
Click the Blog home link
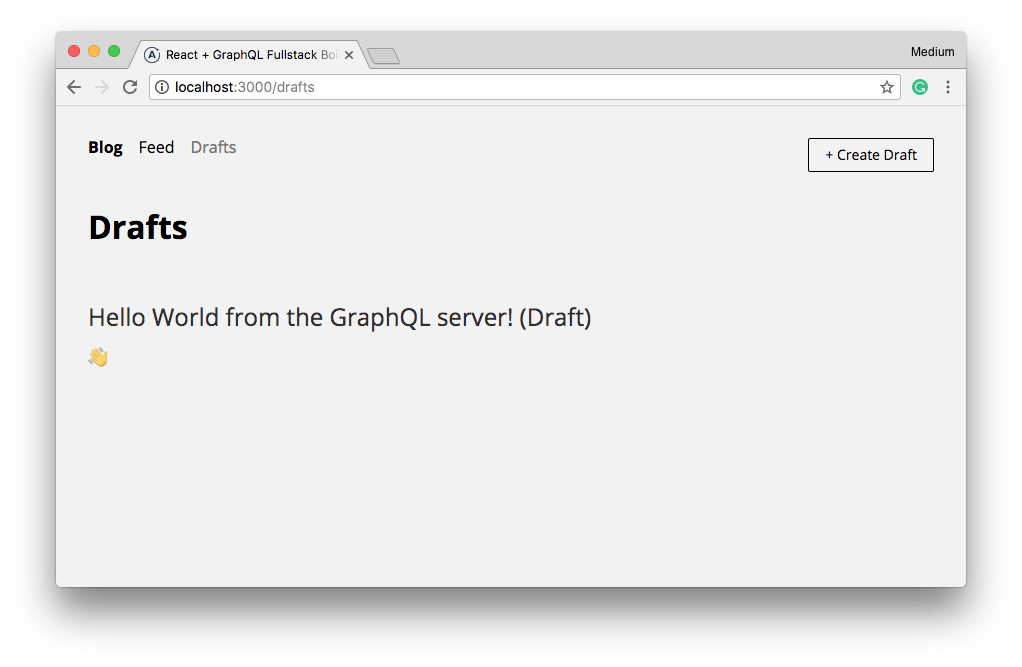click(x=105, y=147)
